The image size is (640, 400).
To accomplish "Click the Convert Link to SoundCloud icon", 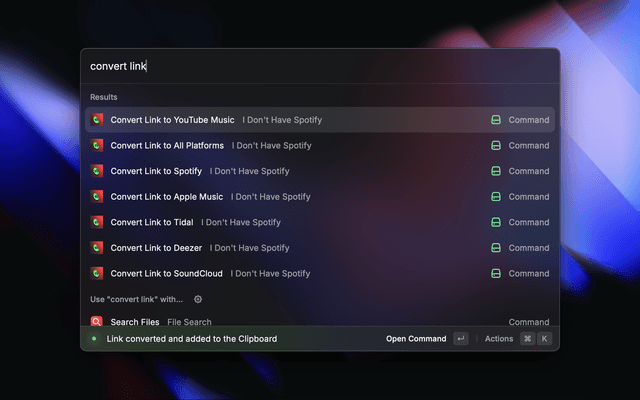I will (97, 273).
